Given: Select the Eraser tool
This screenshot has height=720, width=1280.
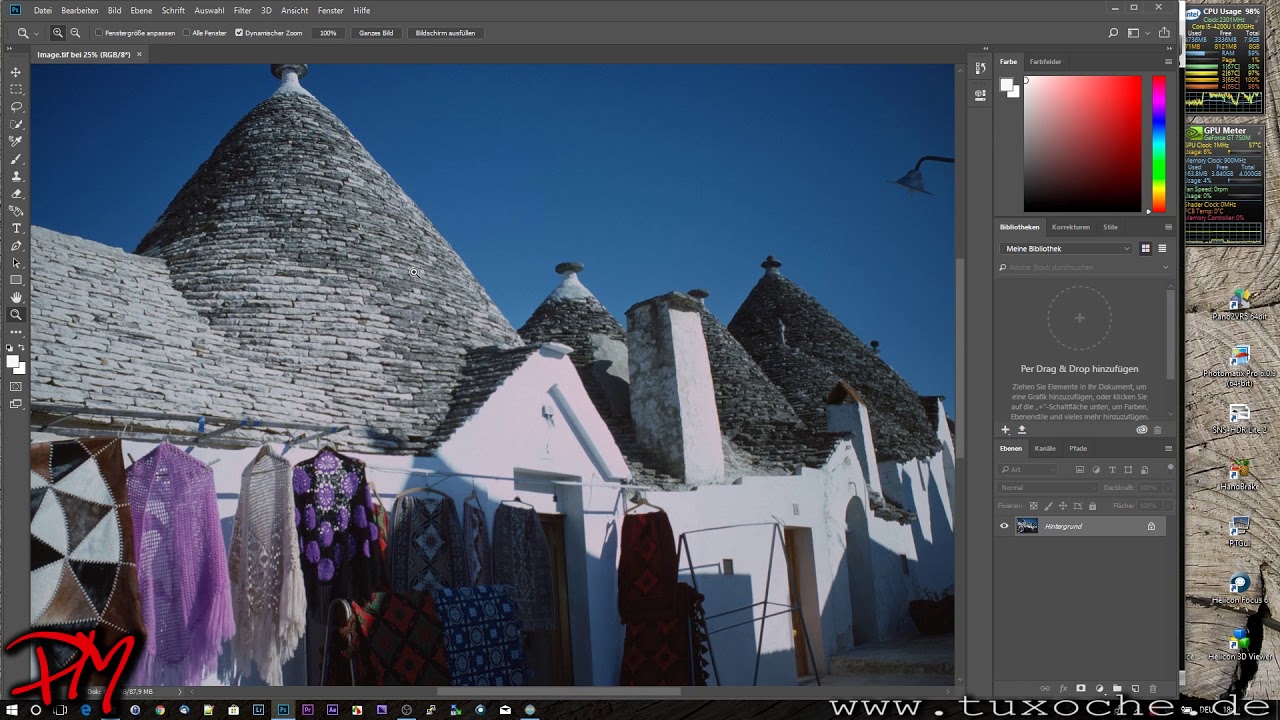Looking at the screenshot, I should pos(16,193).
